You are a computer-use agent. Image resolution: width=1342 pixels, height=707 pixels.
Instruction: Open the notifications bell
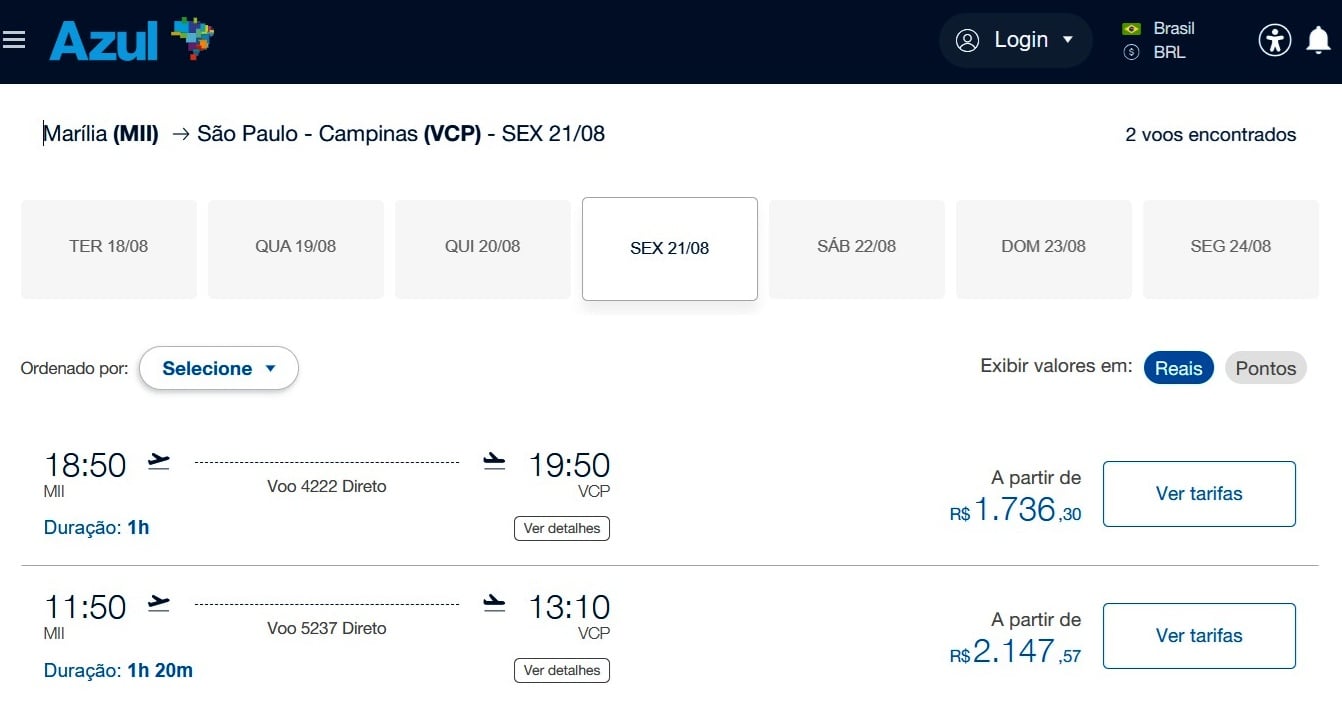(1319, 40)
